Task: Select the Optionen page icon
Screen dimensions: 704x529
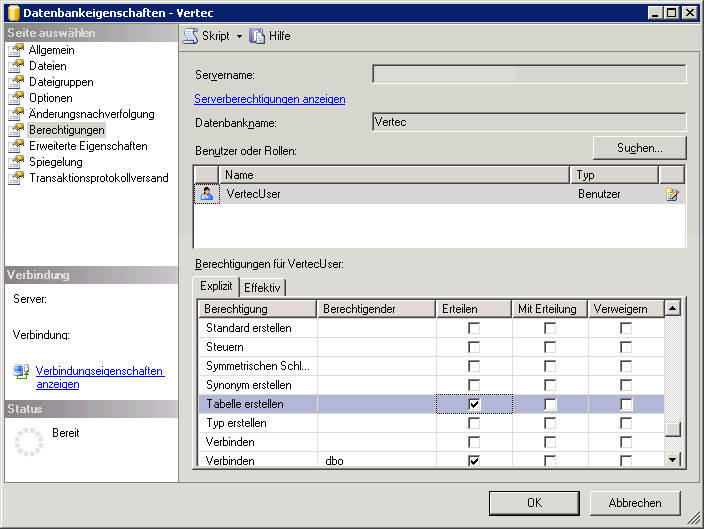Action: [x=15, y=99]
